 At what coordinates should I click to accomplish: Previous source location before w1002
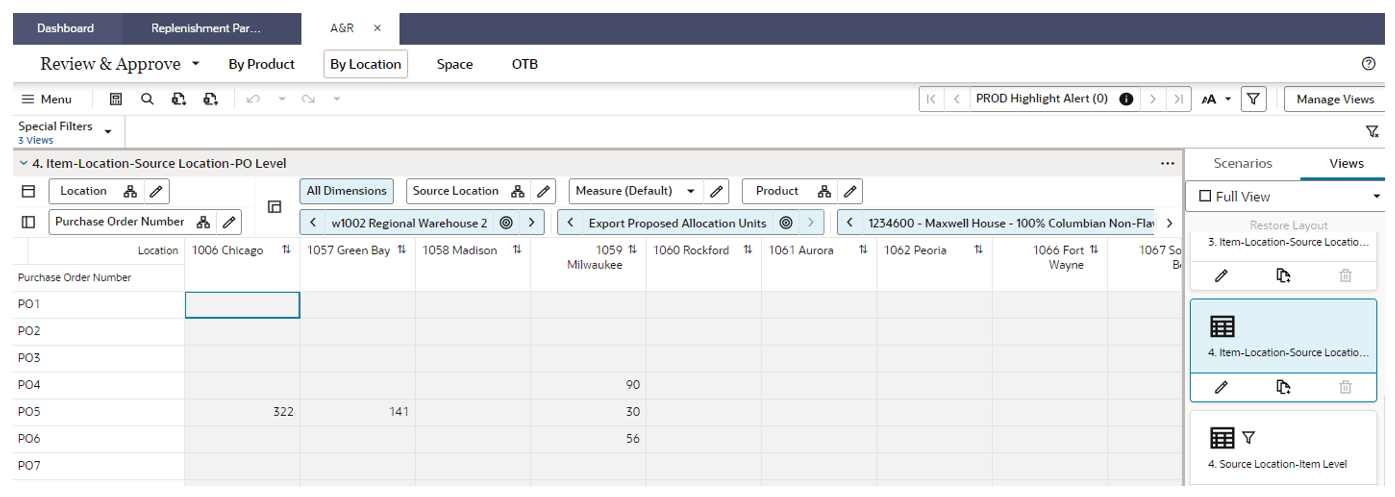(313, 223)
